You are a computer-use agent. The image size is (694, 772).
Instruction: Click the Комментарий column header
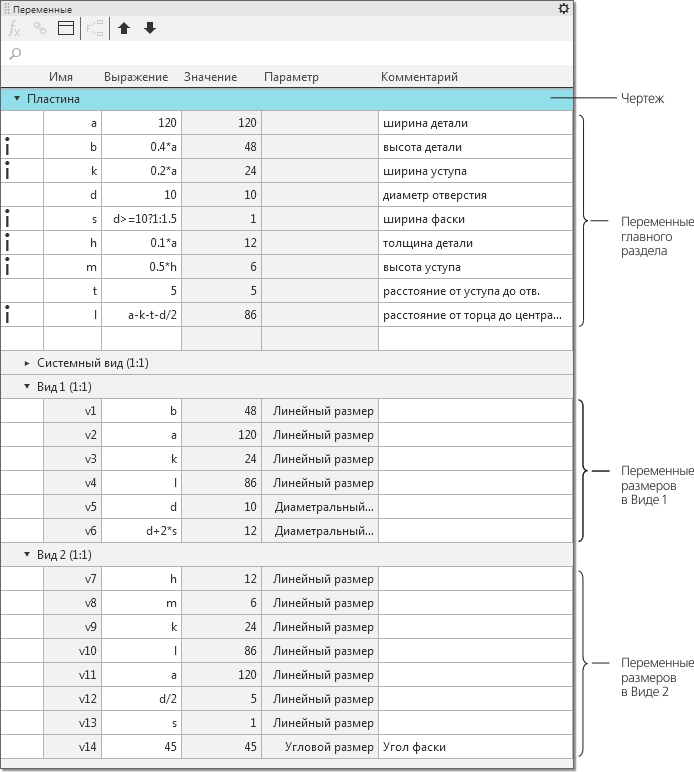[x=419, y=77]
